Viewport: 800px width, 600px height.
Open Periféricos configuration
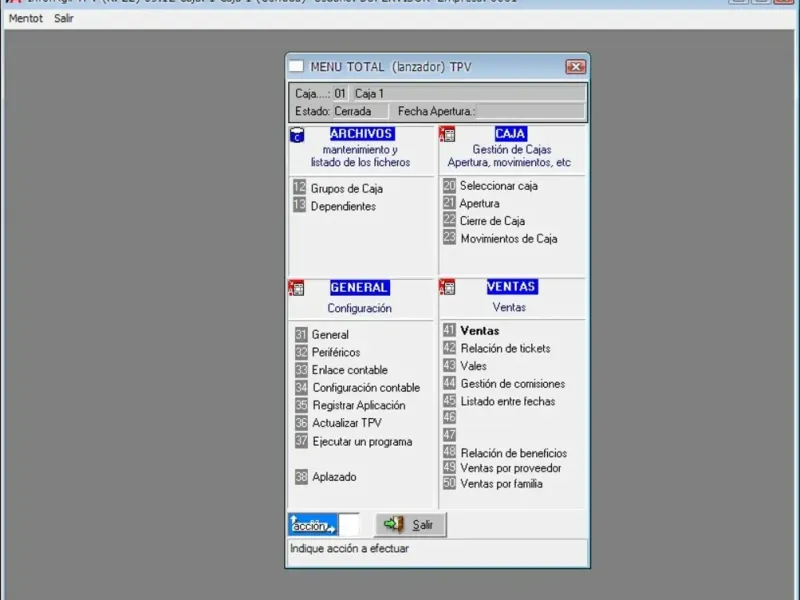point(336,353)
